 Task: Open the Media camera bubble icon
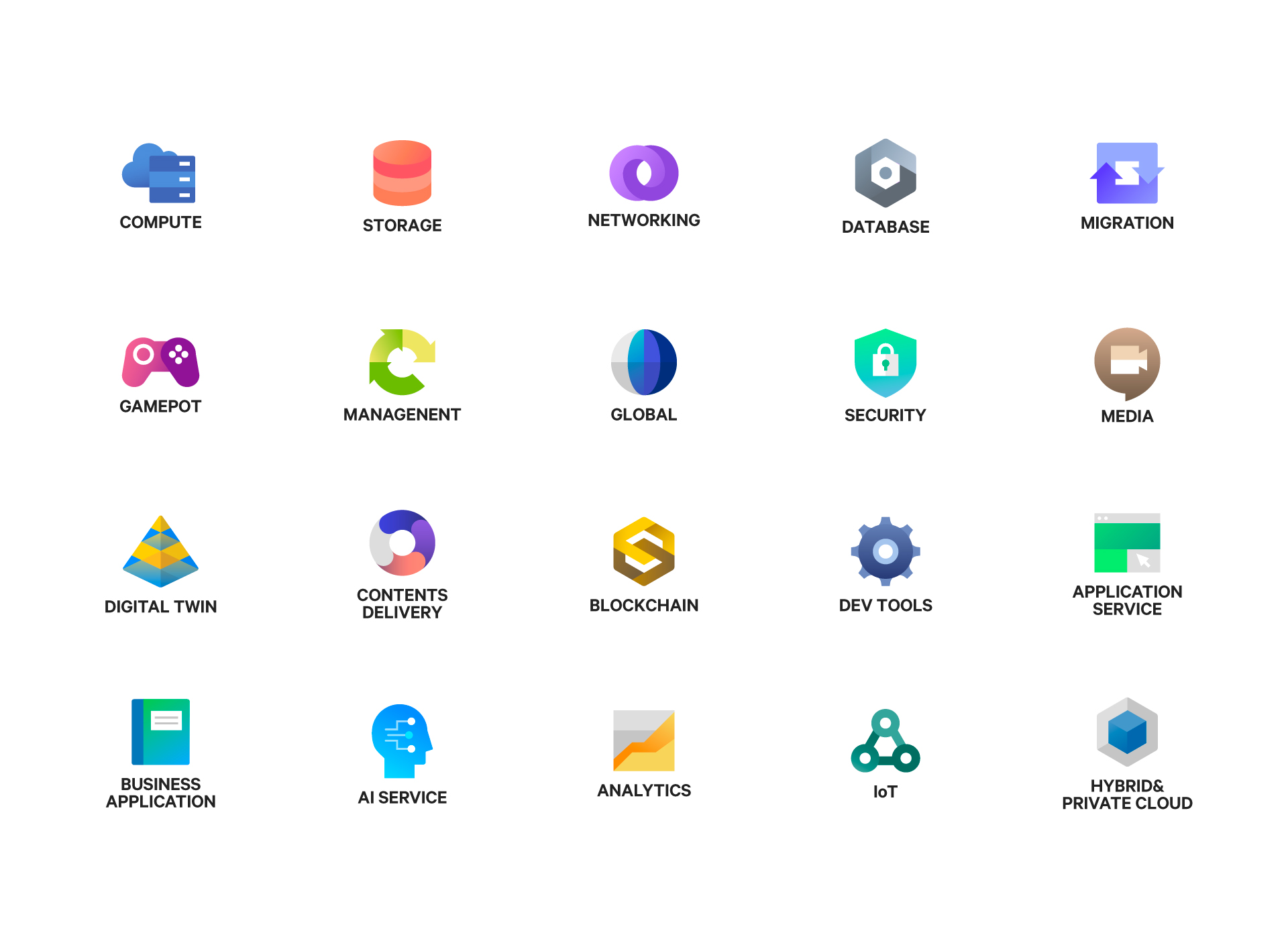click(x=1127, y=363)
